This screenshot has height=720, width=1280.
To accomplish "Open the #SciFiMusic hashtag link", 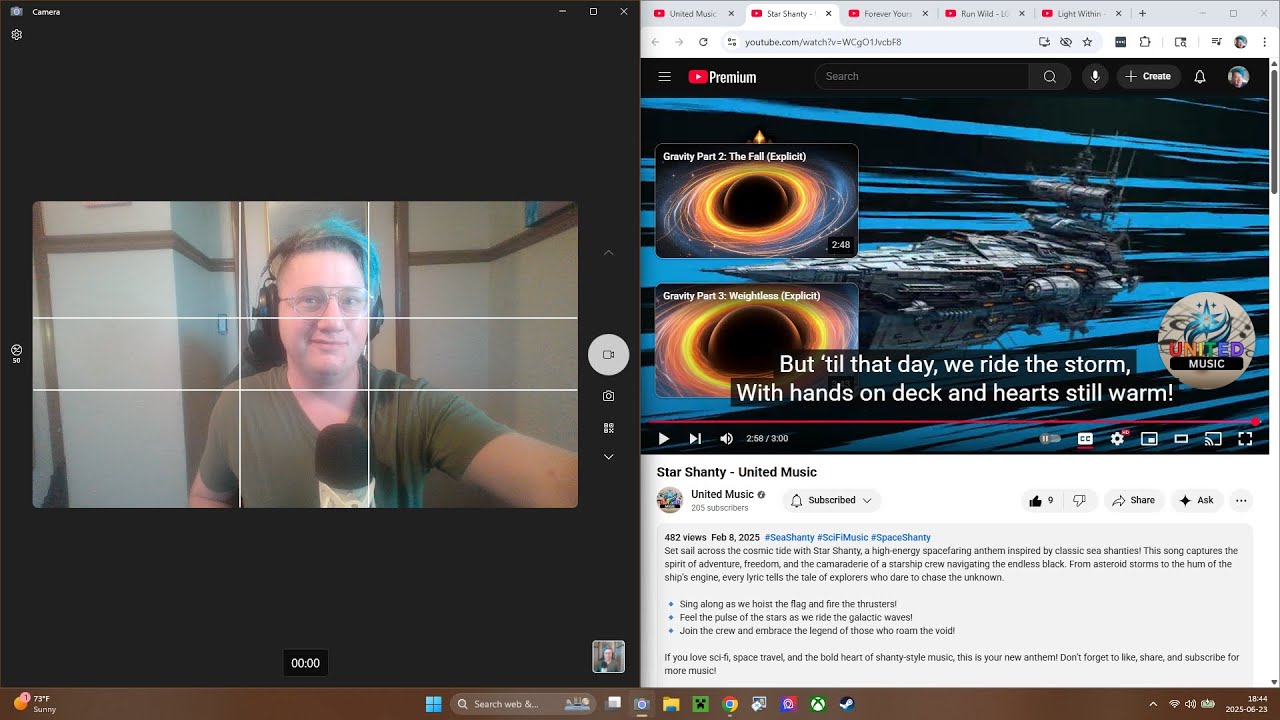I will pos(842,537).
